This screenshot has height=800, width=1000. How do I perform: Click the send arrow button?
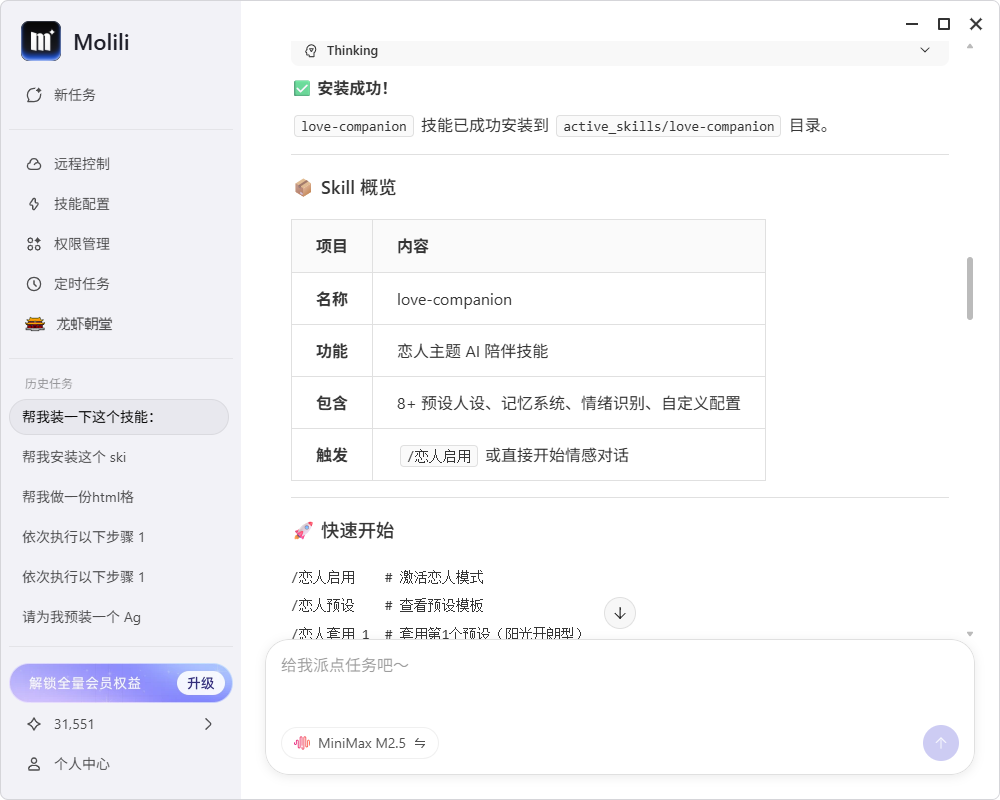tap(940, 743)
